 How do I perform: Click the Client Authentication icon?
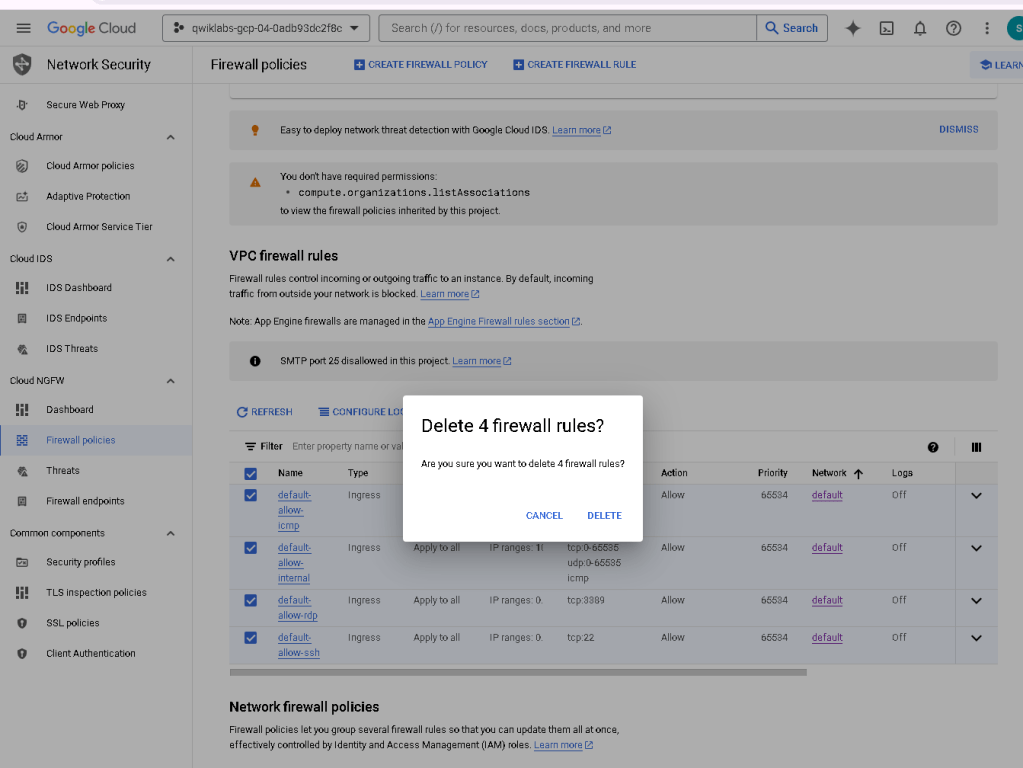[x=22, y=653]
